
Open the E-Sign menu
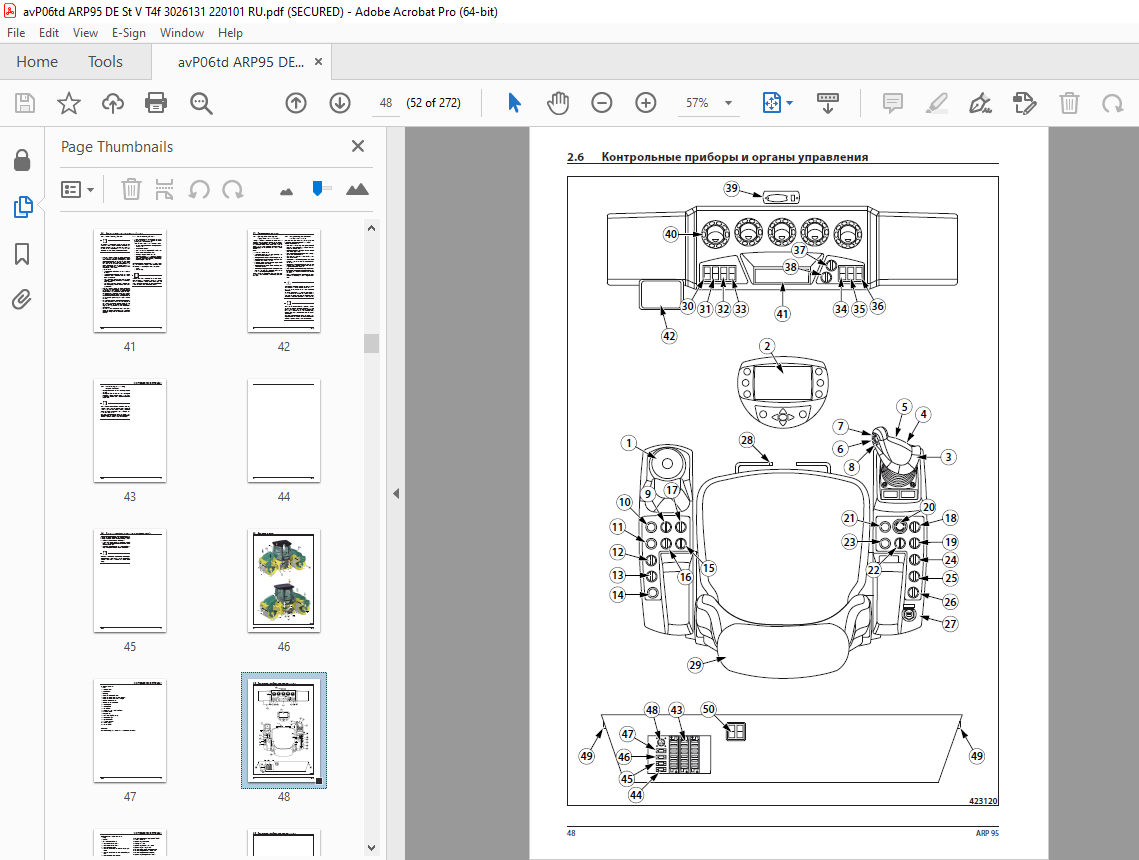coord(129,33)
